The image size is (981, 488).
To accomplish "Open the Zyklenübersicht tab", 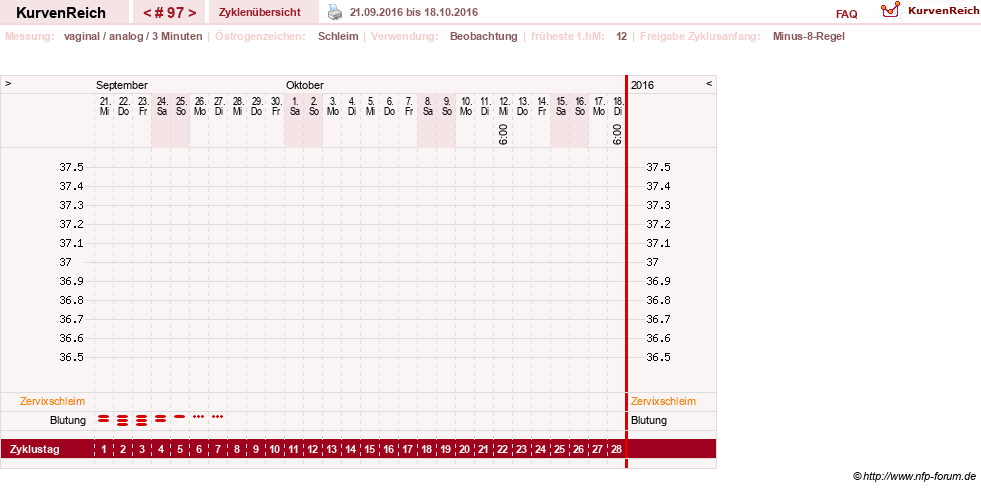I will [x=260, y=13].
